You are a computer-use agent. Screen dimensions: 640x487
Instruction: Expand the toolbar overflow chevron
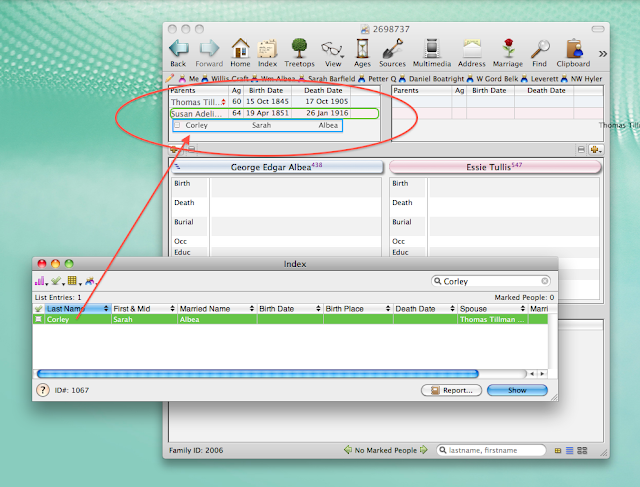click(x=602, y=52)
